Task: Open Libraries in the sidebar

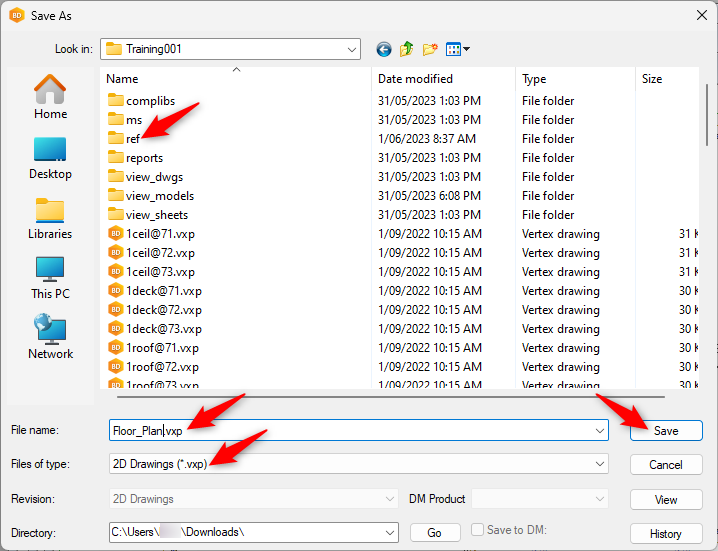Action: [50, 218]
